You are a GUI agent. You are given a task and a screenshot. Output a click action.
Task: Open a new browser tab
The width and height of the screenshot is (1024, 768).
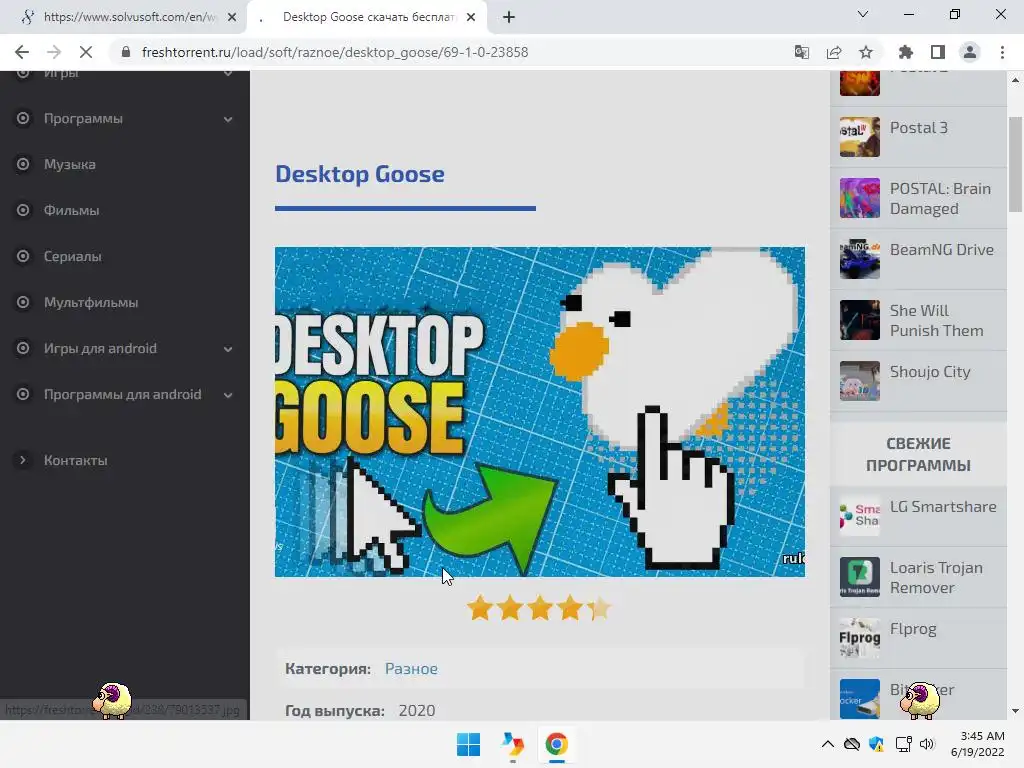point(509,18)
